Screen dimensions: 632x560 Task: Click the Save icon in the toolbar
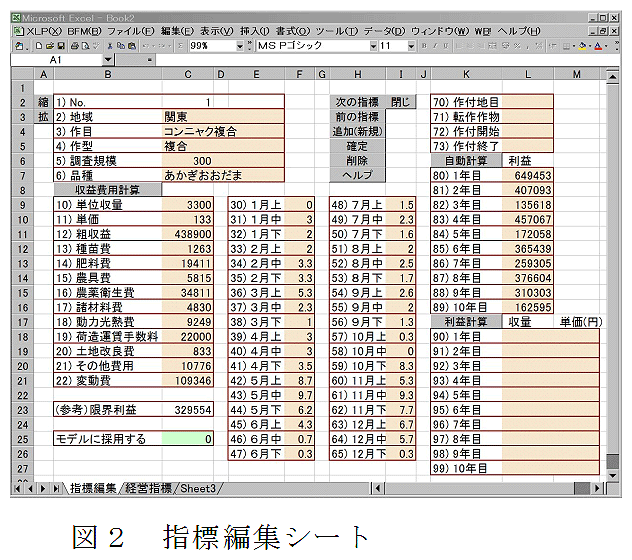point(61,46)
